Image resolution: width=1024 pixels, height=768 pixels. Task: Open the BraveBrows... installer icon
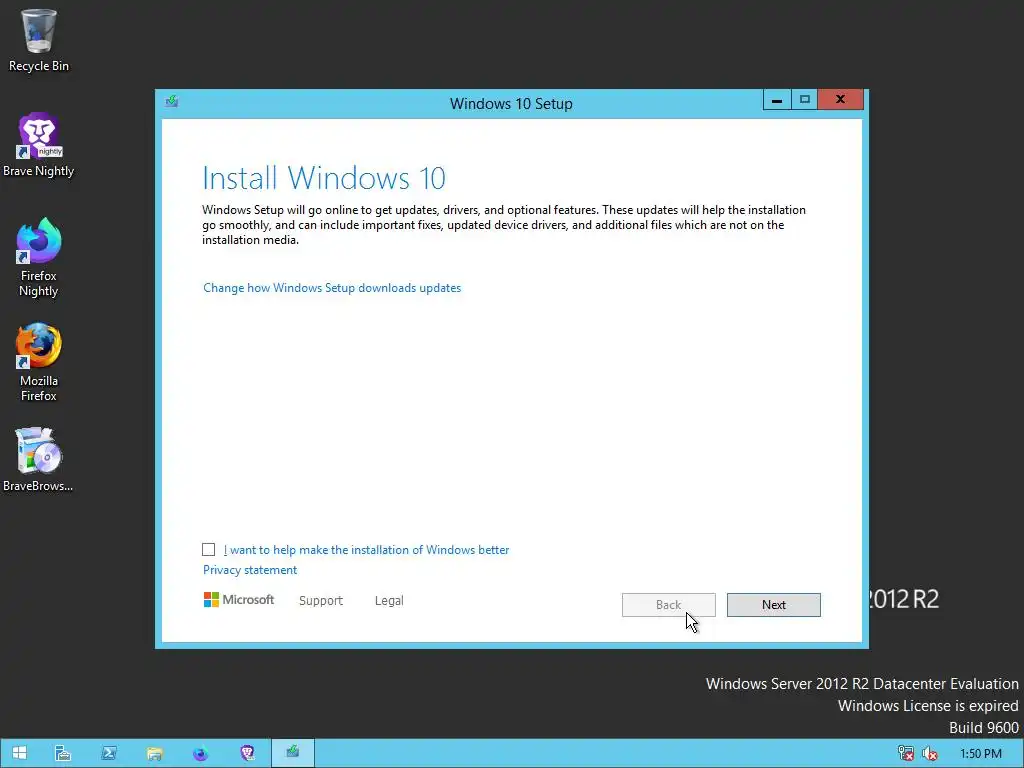click(x=39, y=459)
